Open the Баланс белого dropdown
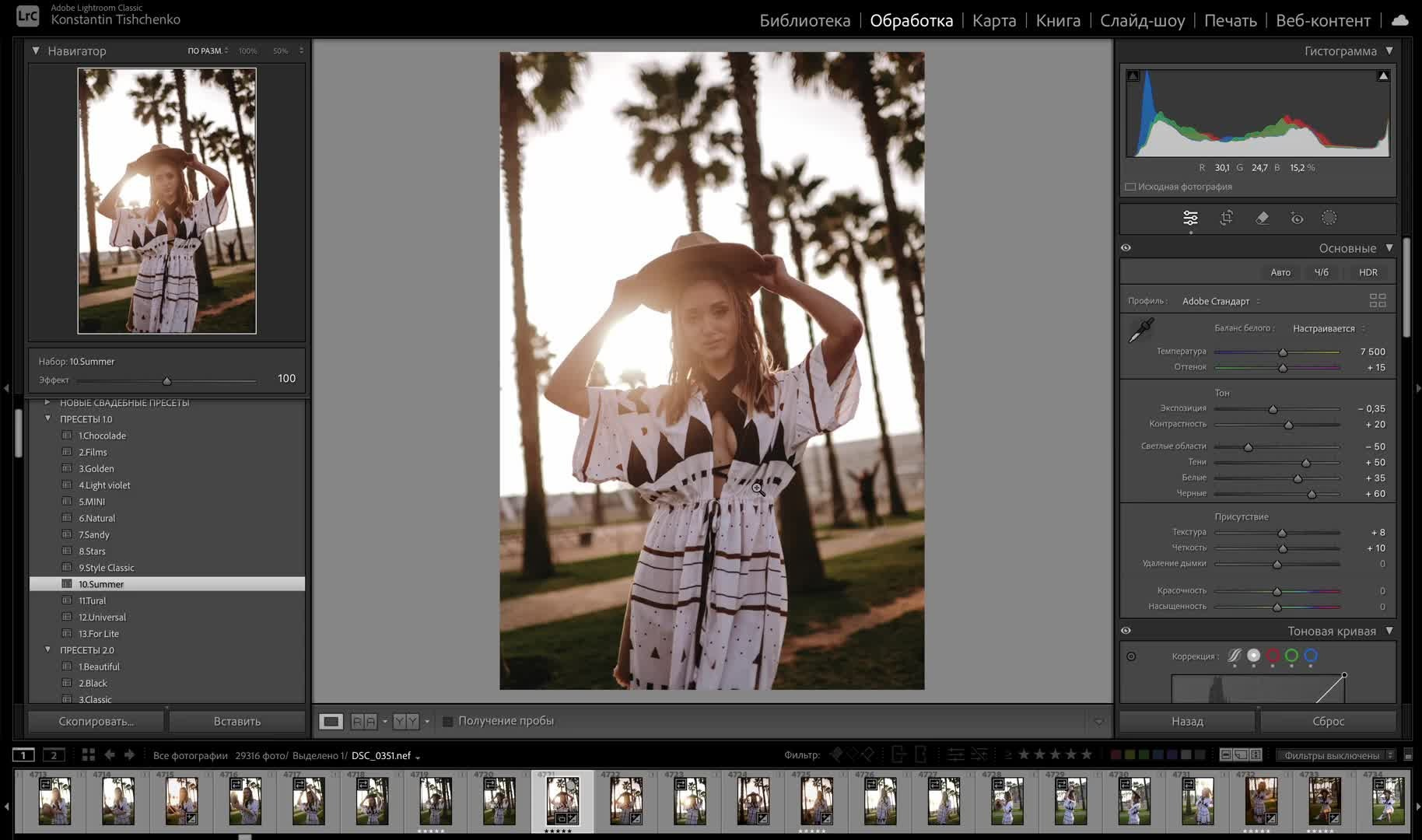The height and width of the screenshot is (840, 1422). (x=1328, y=328)
